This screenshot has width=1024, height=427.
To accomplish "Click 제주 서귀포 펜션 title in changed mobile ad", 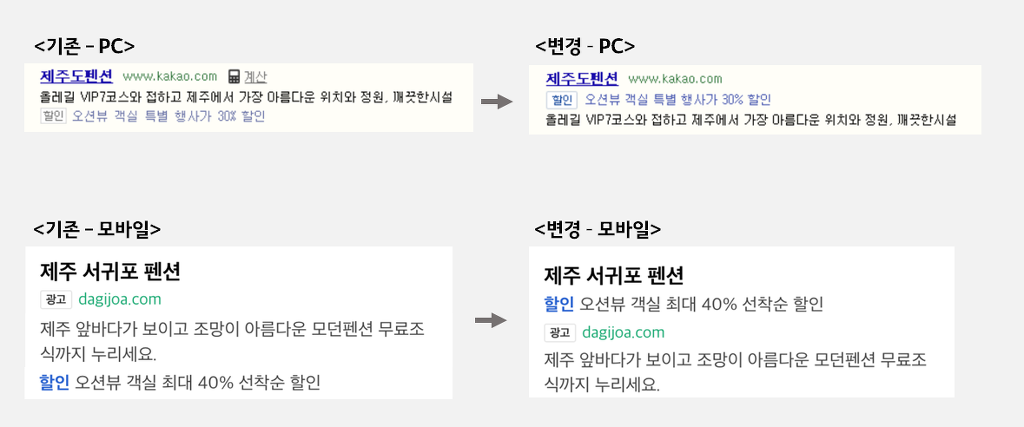I will (x=614, y=275).
